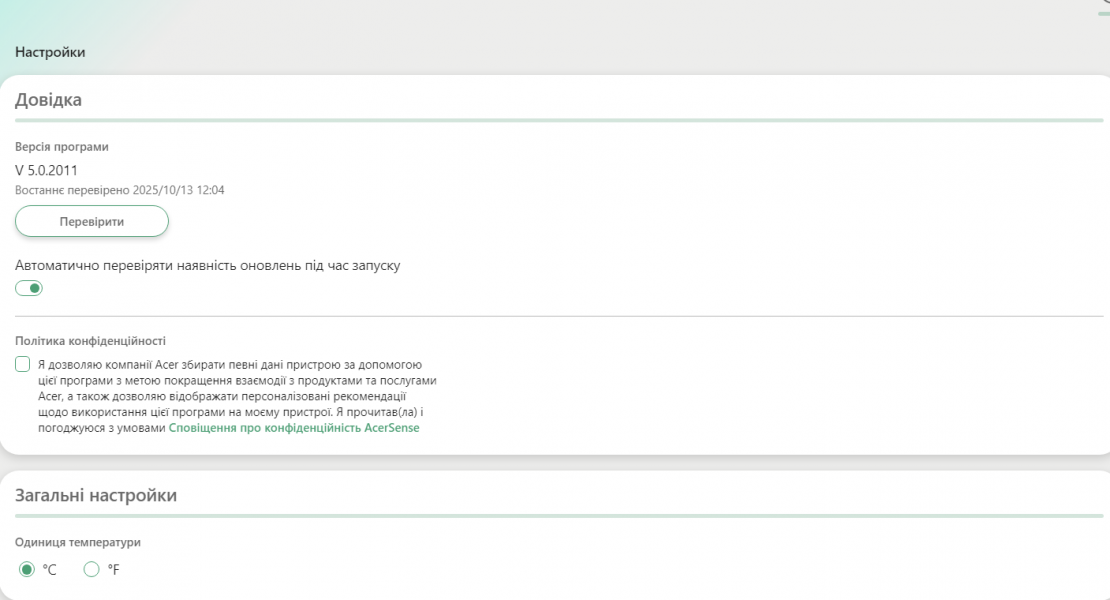Click the automatic update check description text
This screenshot has width=1110, height=600.
click(207, 266)
